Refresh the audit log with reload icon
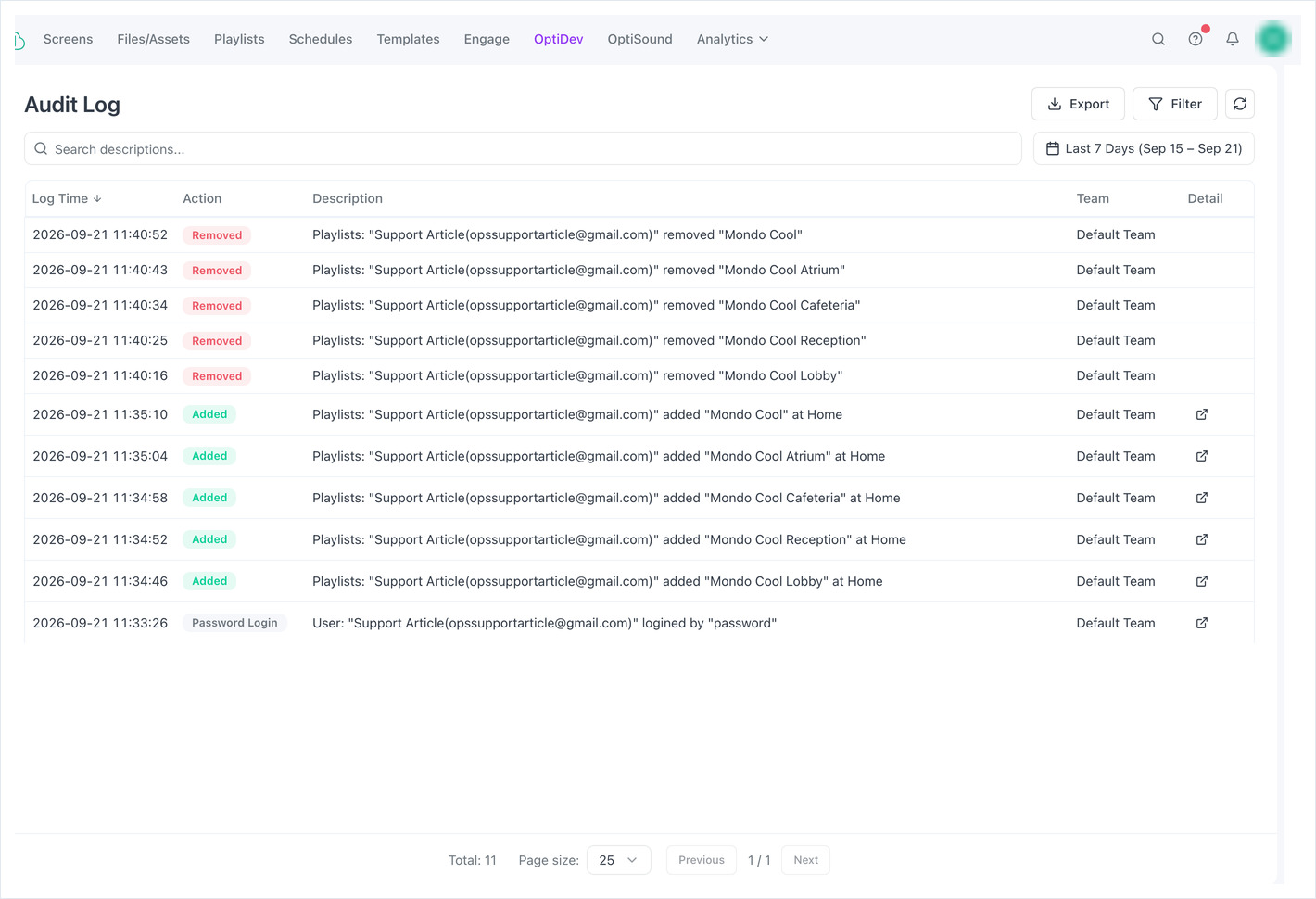Viewport: 1316px width, 899px height. (x=1240, y=104)
